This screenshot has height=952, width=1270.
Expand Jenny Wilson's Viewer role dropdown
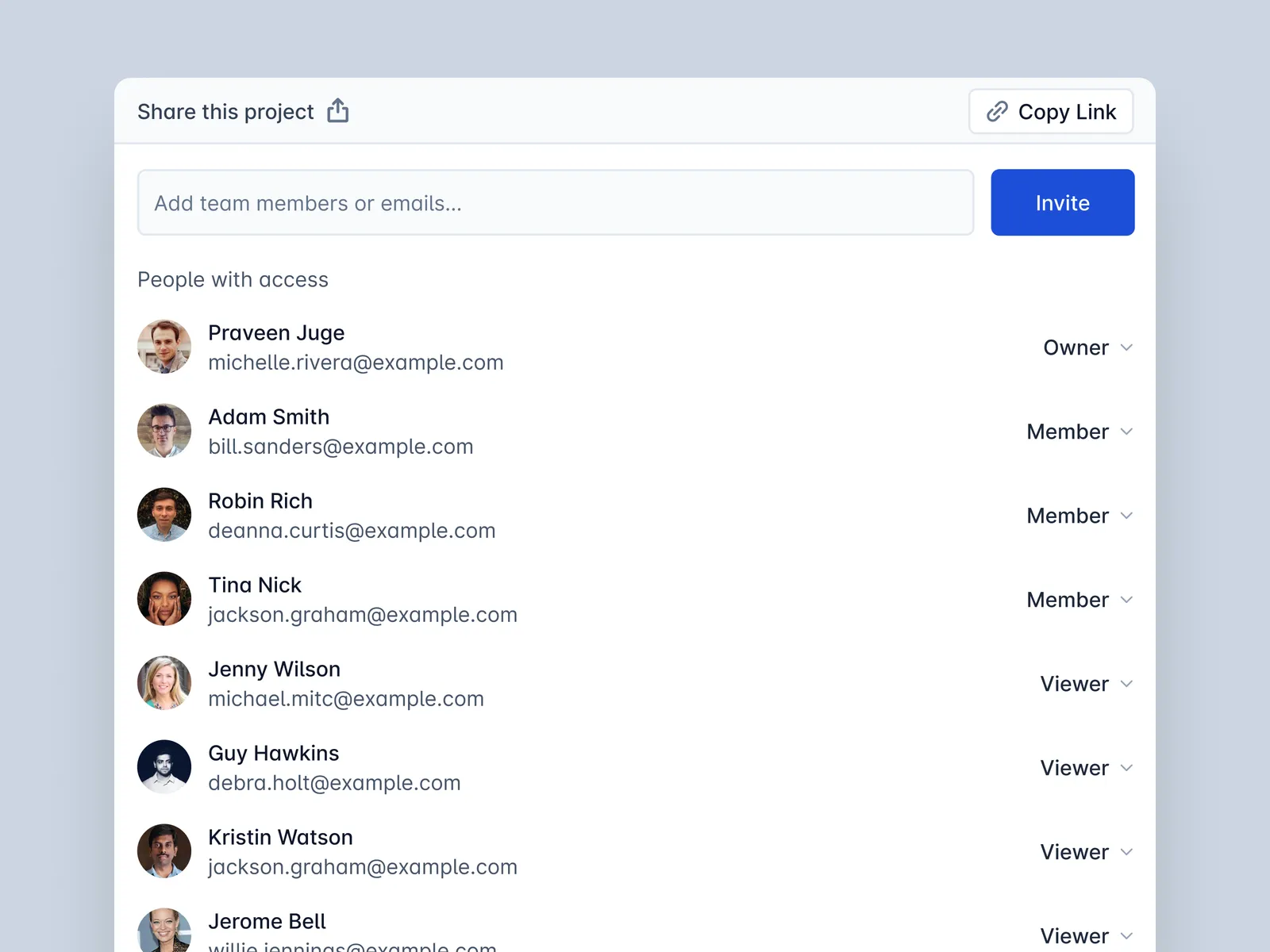point(1086,684)
